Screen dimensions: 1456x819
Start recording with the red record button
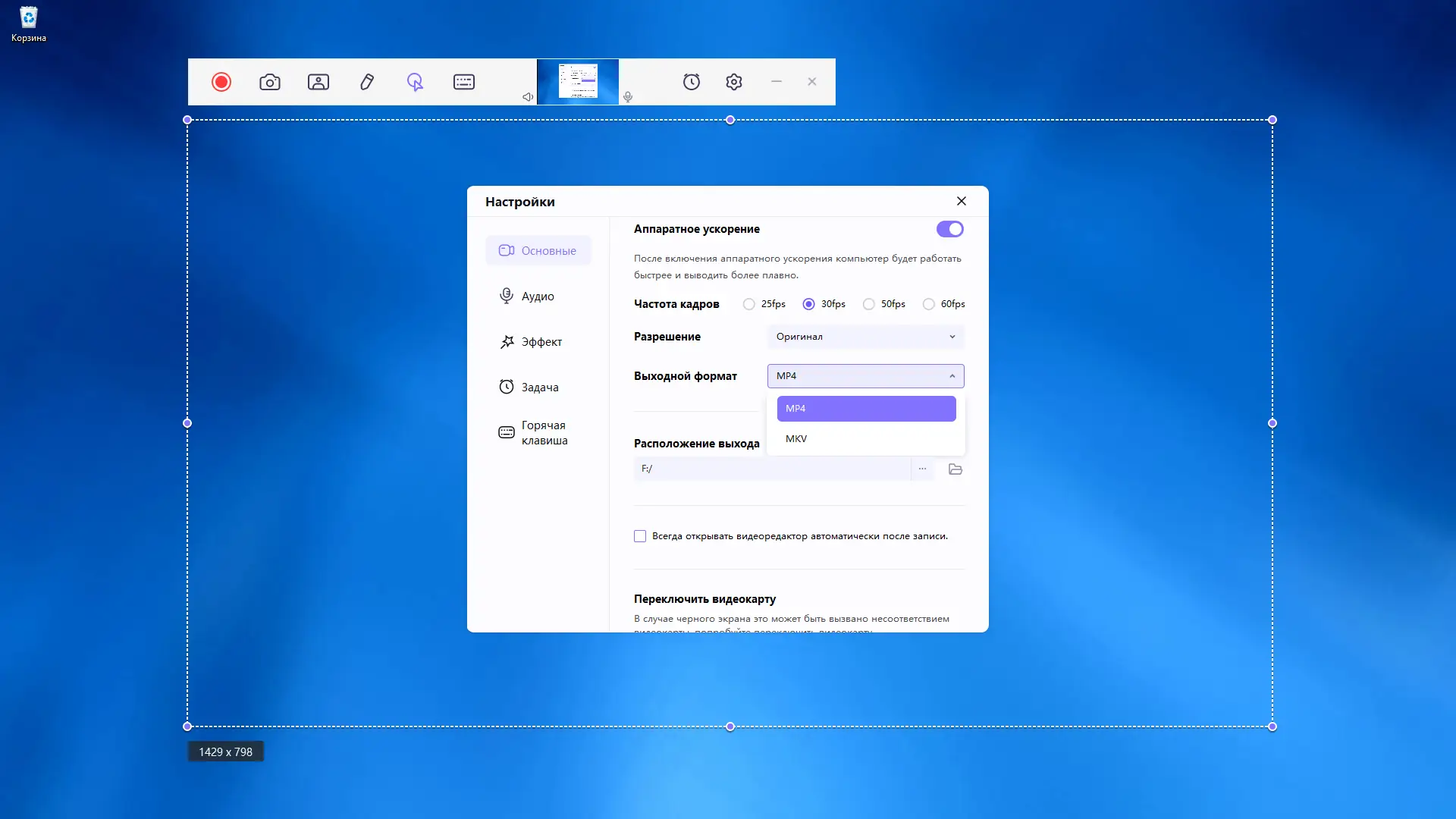pyautogui.click(x=221, y=82)
